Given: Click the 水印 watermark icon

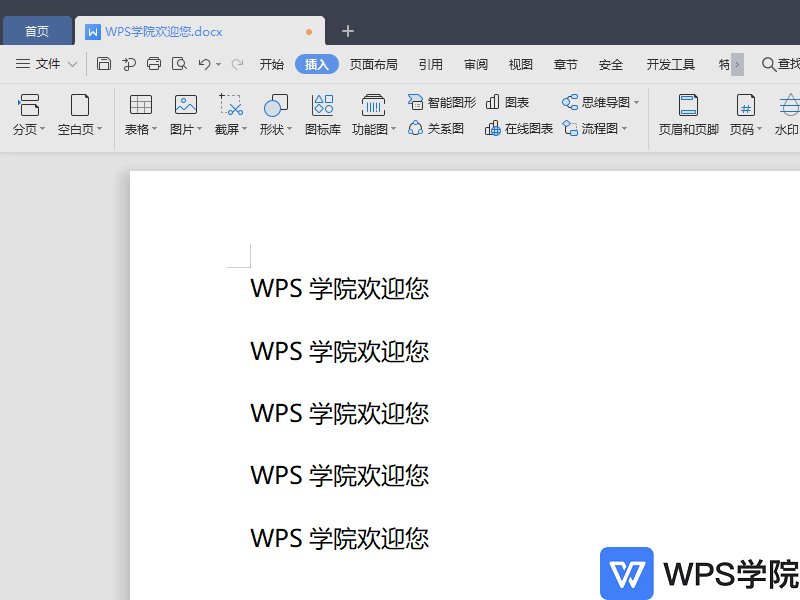Looking at the screenshot, I should (789, 105).
